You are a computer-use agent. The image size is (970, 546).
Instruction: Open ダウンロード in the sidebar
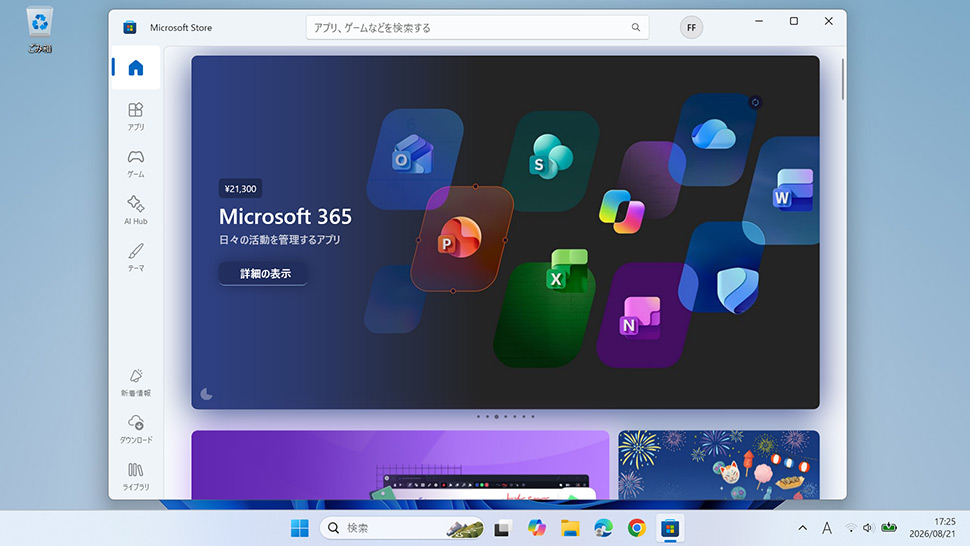click(135, 429)
